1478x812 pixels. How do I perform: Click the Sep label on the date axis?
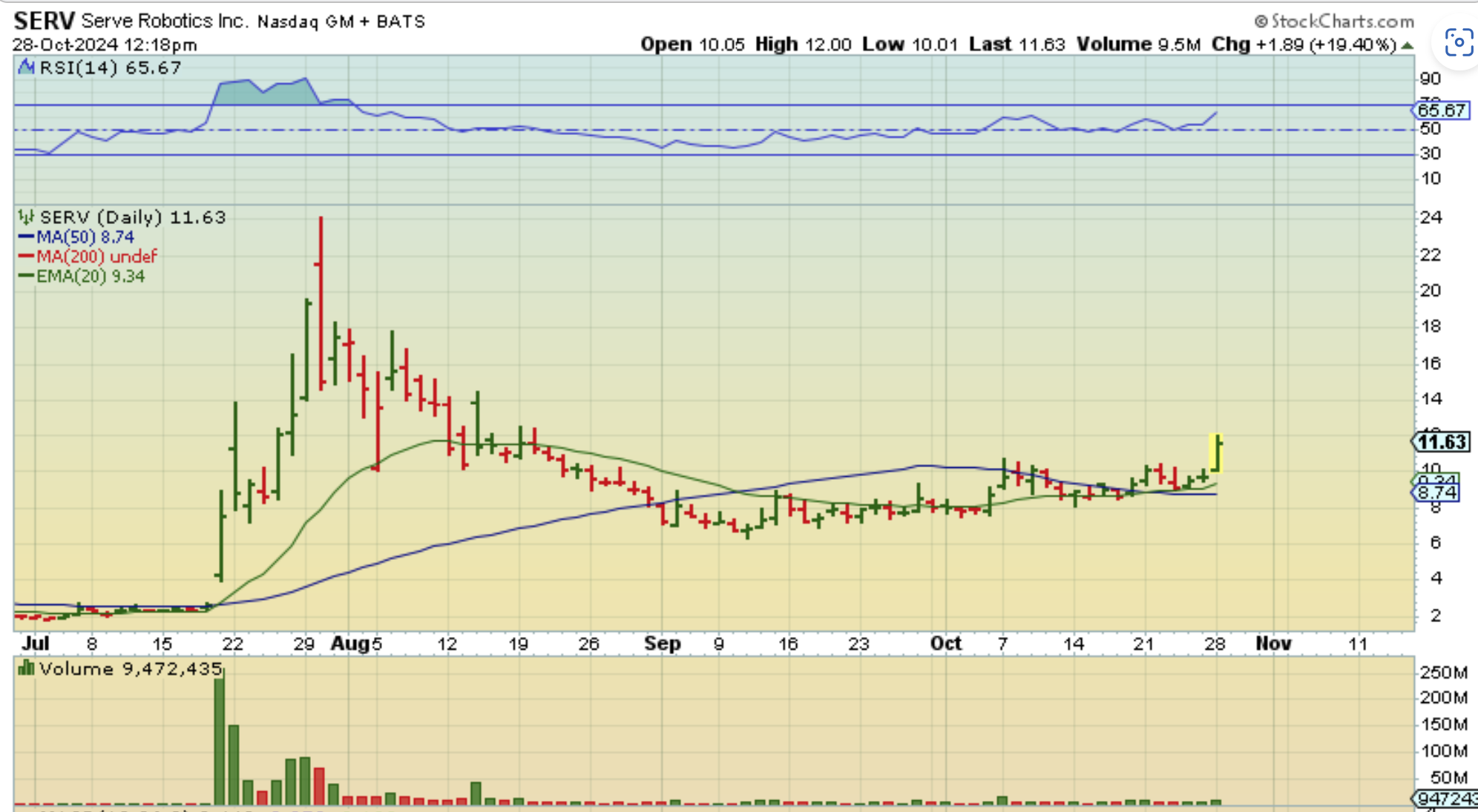point(663,644)
